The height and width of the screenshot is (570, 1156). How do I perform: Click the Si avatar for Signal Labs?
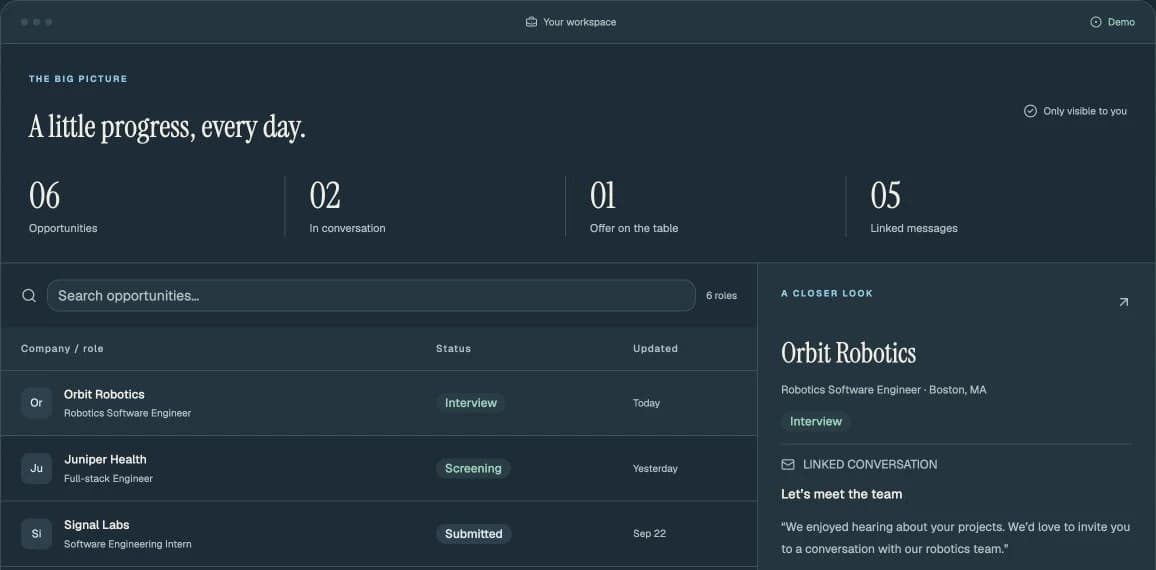(x=36, y=534)
